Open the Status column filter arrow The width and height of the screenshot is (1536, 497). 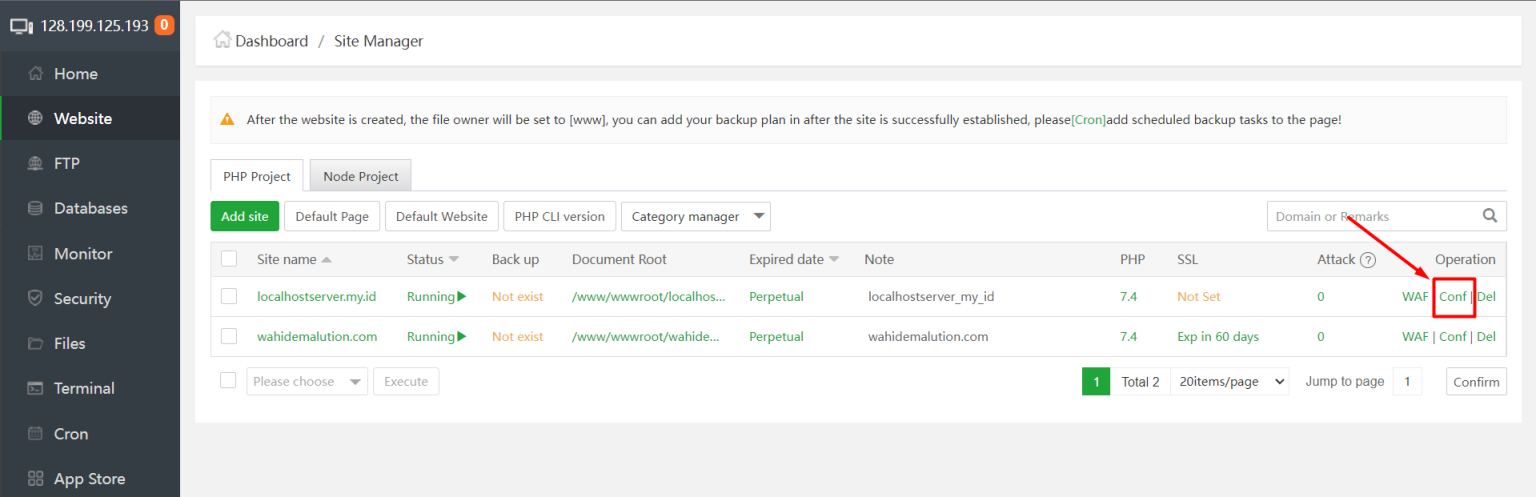[x=454, y=260]
